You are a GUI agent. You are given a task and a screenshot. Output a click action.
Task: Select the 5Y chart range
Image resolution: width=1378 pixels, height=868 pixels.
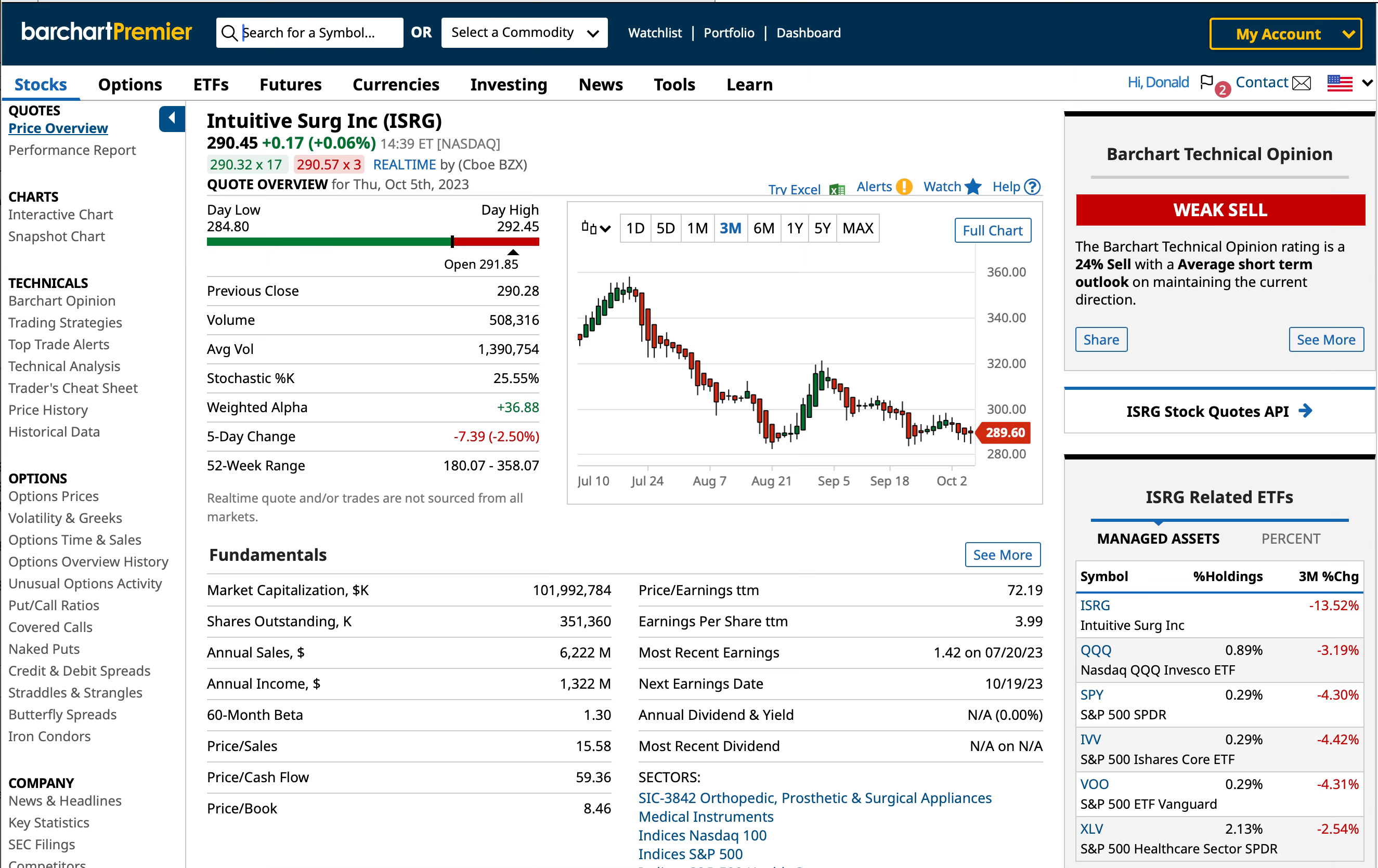click(x=822, y=228)
